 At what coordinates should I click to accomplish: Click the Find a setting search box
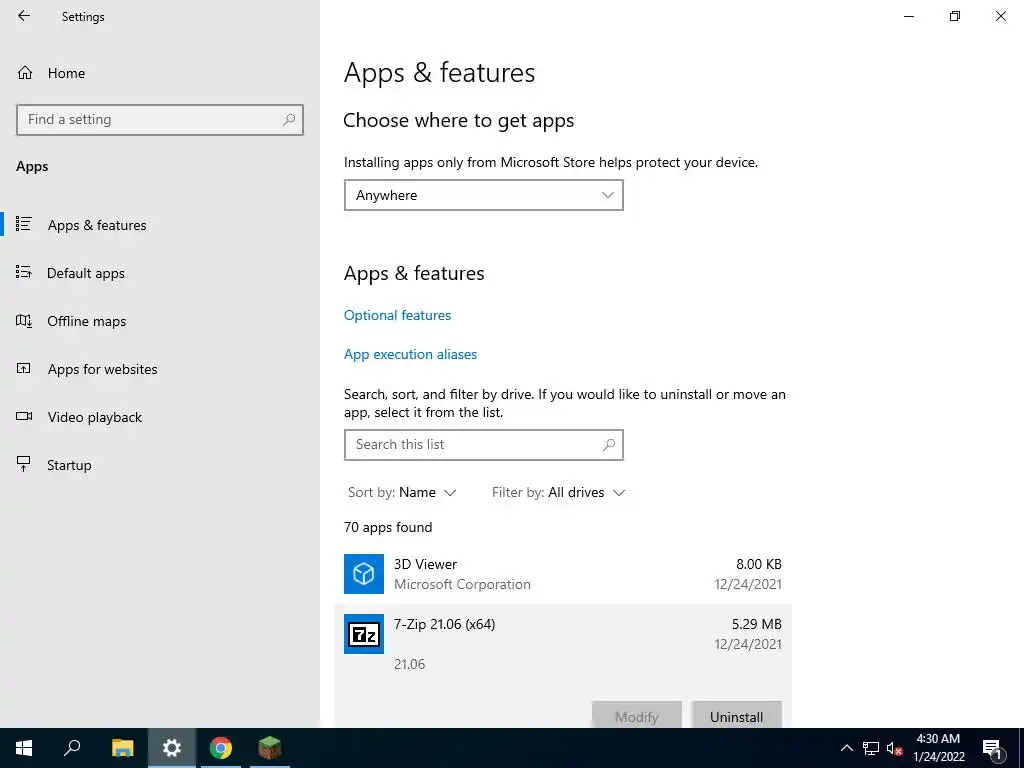click(x=160, y=120)
